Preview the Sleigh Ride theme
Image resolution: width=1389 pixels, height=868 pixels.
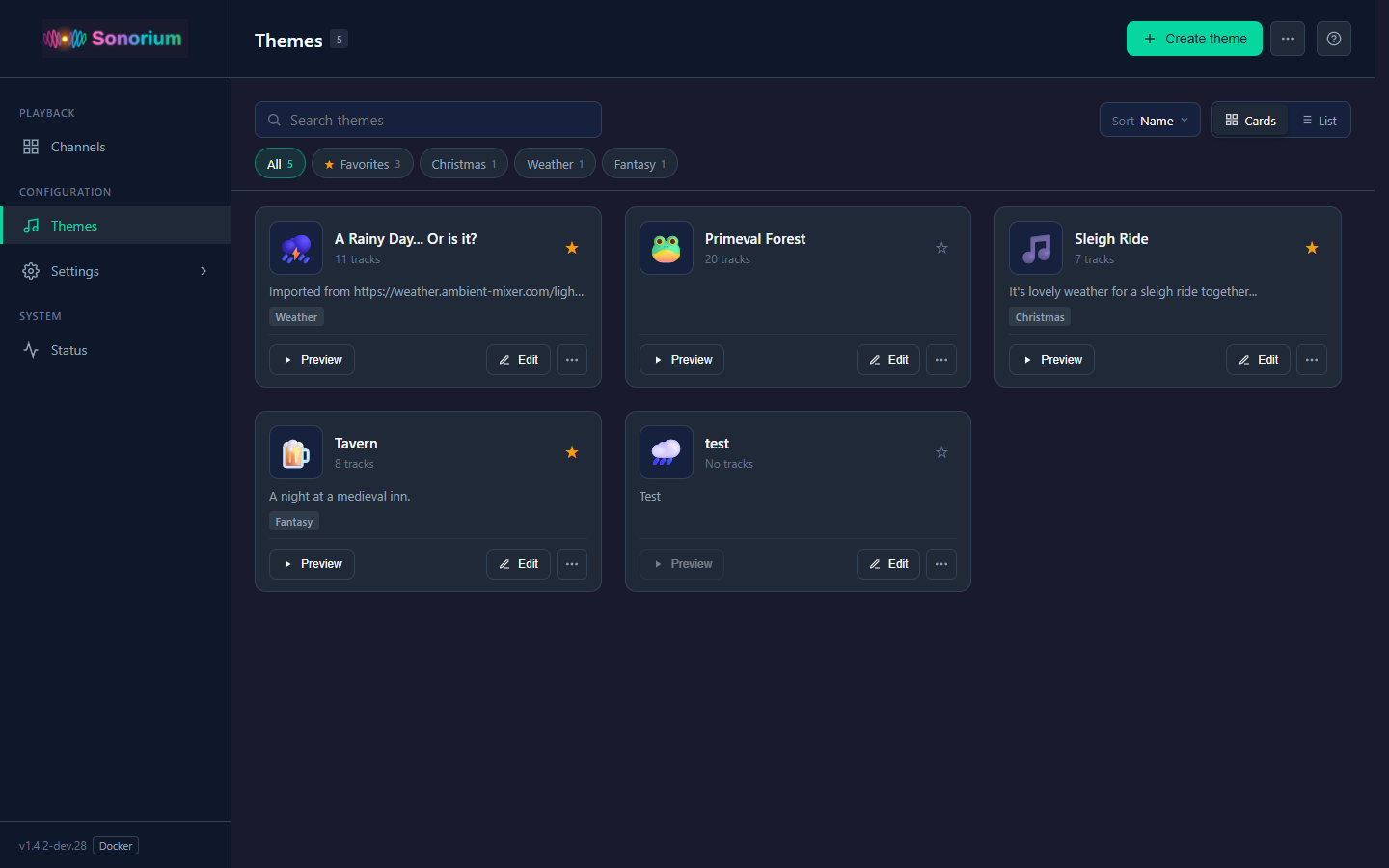(1051, 360)
